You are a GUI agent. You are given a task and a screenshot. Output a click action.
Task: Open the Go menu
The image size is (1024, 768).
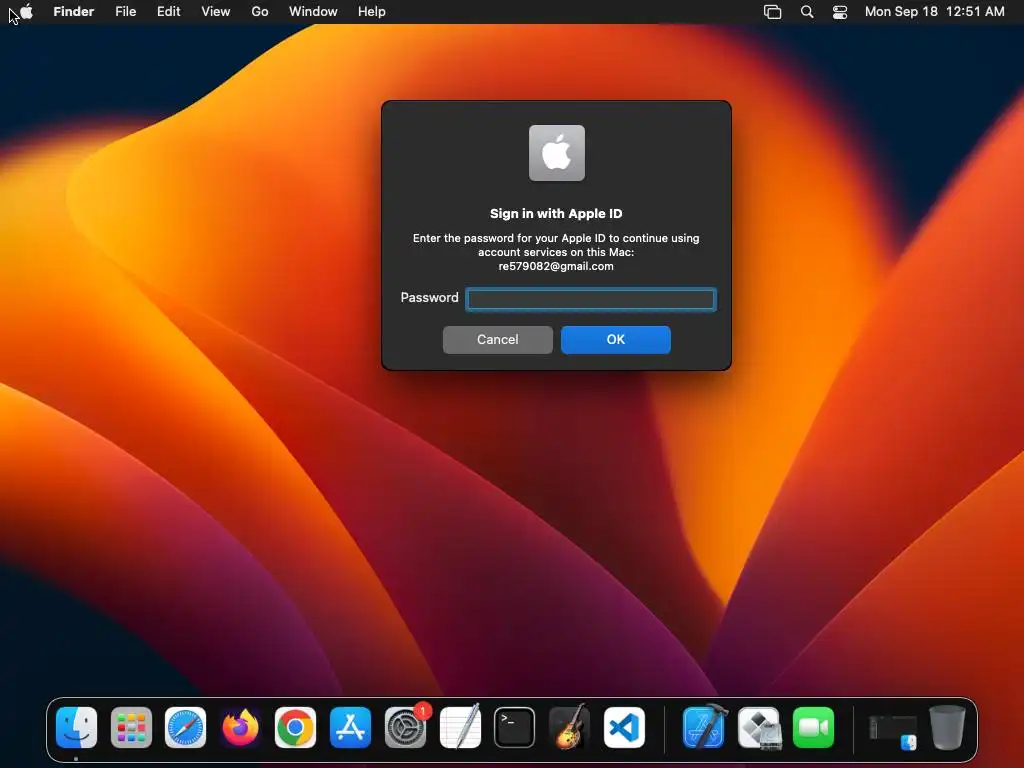click(260, 12)
